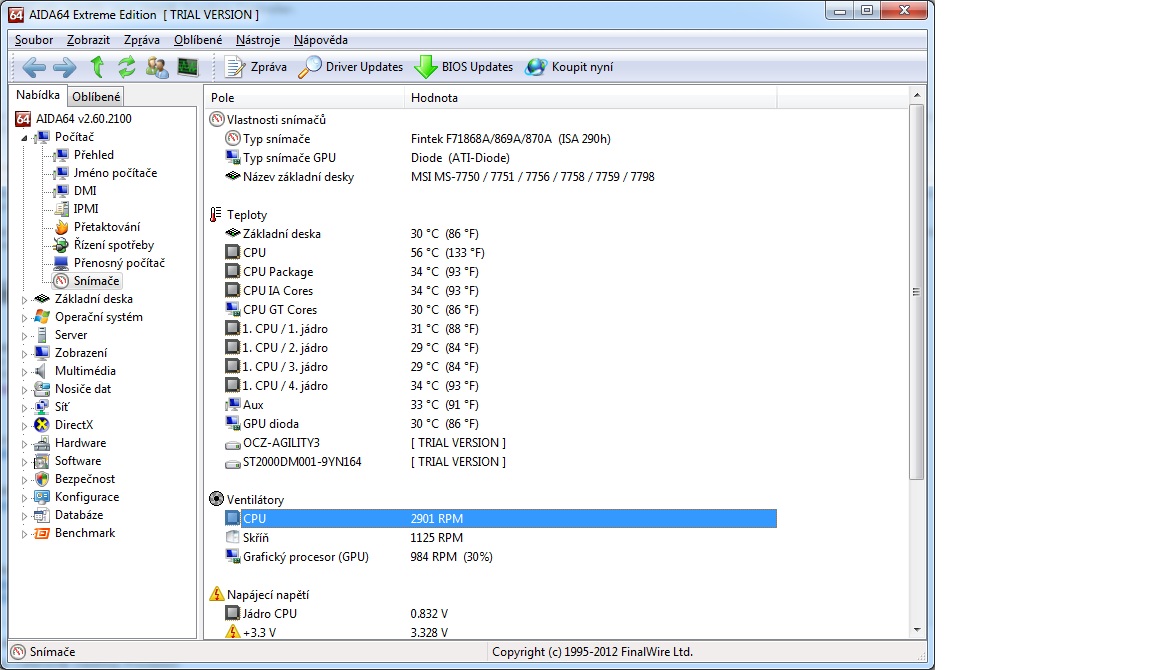This screenshot has height=670, width=1152.
Task: Expand the Základní deska tree node
Action: (x=24, y=300)
